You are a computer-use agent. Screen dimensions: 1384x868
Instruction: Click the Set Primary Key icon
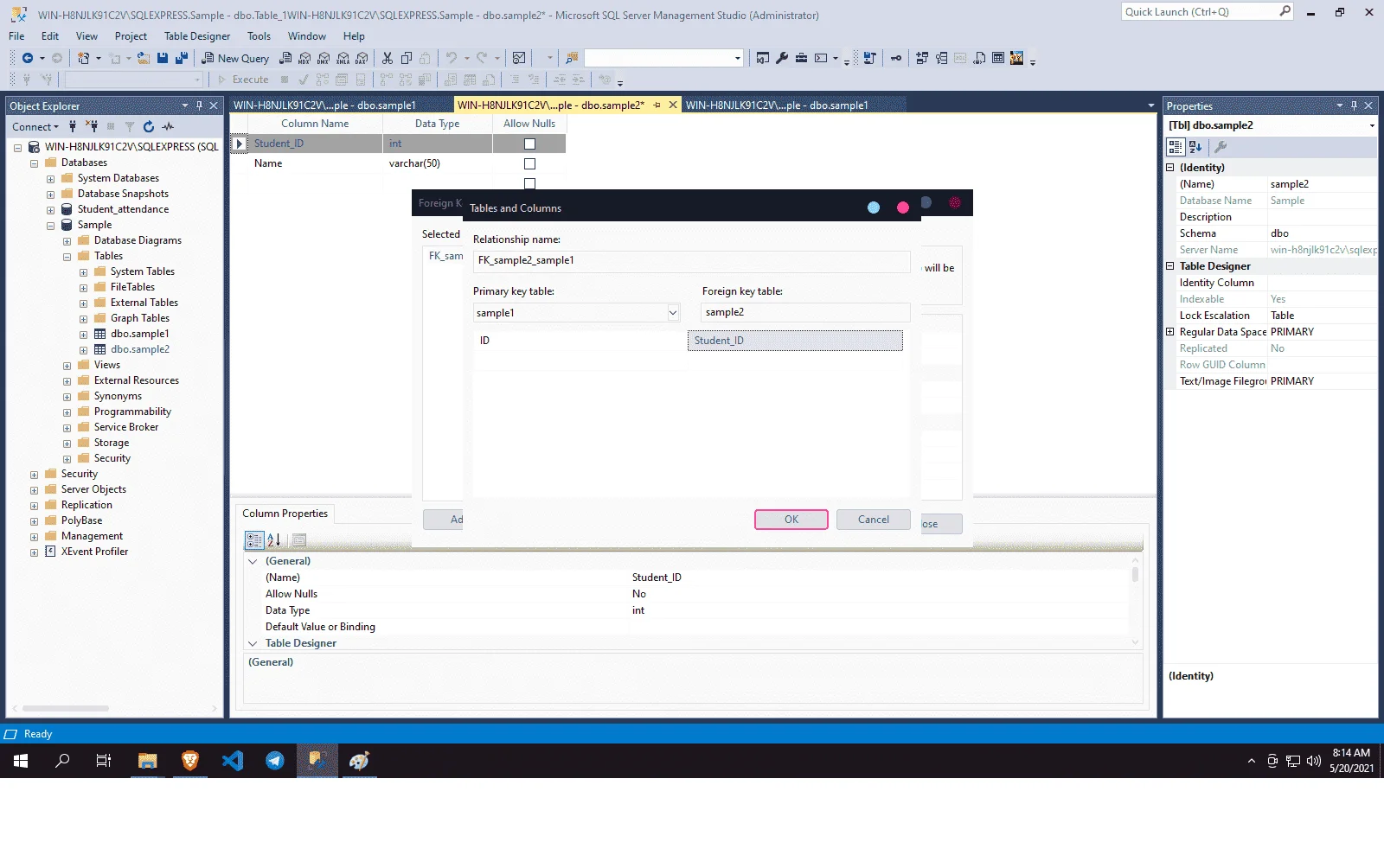pos(896,58)
